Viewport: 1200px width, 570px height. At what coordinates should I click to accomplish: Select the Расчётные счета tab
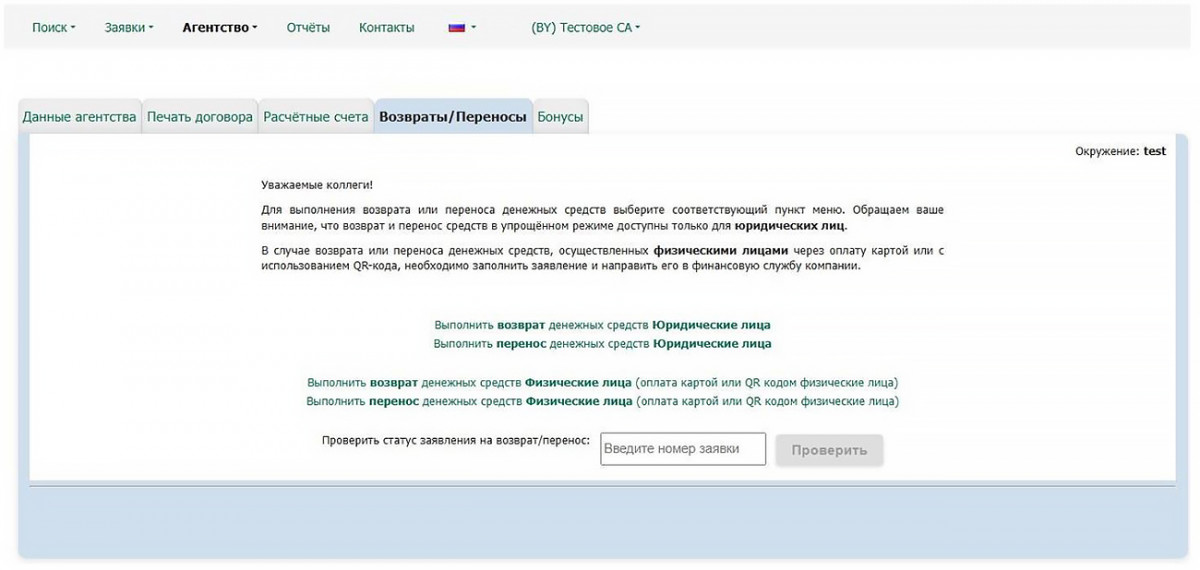(316, 117)
